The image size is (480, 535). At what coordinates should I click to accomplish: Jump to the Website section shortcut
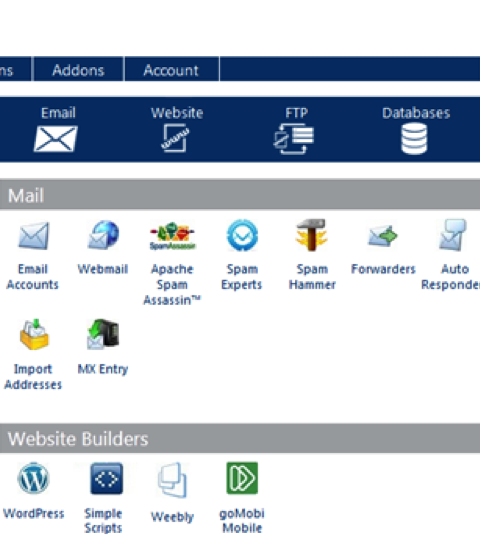177,129
